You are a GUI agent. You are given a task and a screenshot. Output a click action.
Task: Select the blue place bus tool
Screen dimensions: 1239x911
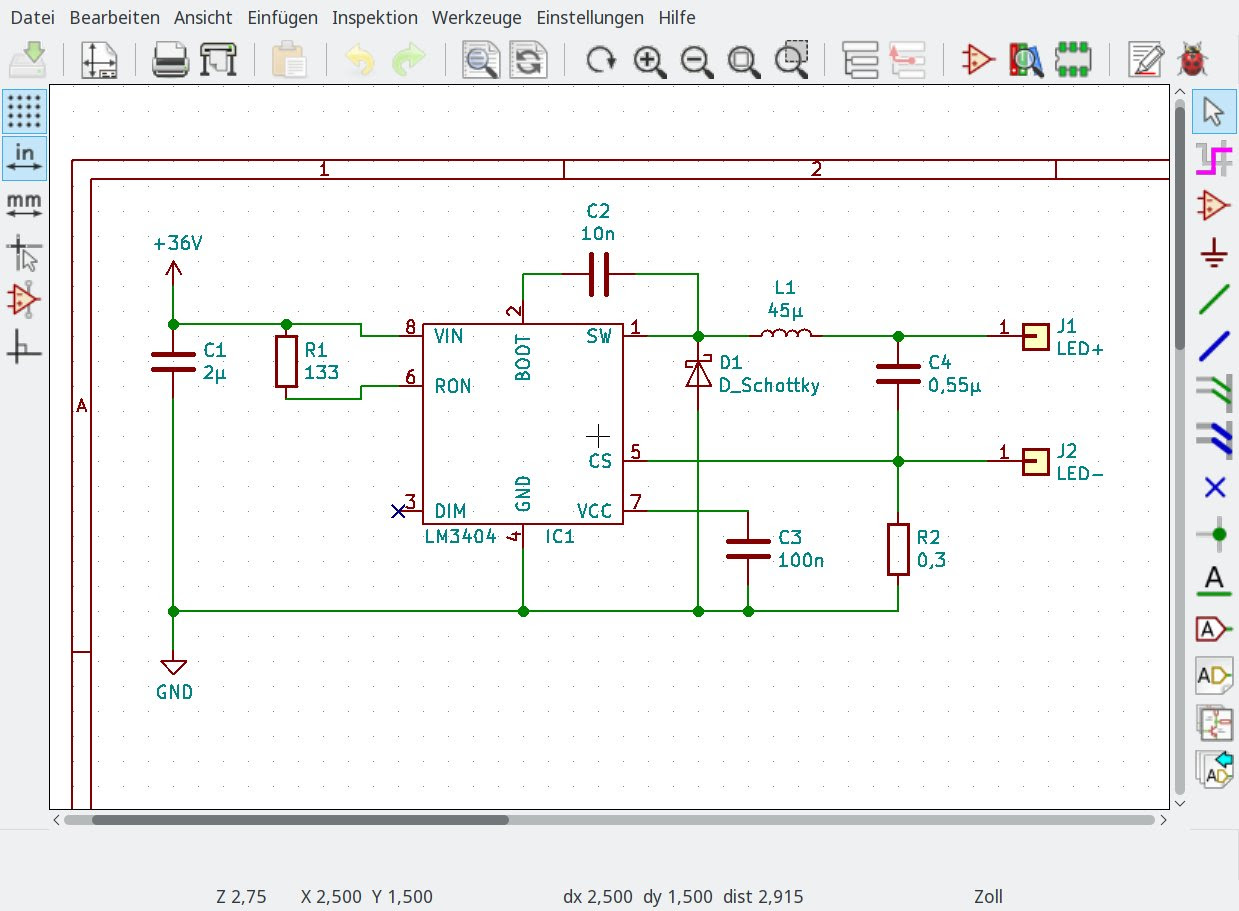1214,346
